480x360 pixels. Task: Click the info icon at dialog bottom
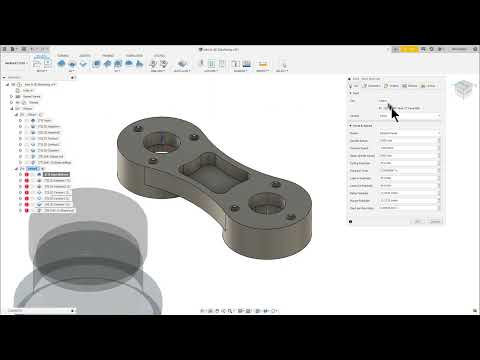[x=351, y=222]
